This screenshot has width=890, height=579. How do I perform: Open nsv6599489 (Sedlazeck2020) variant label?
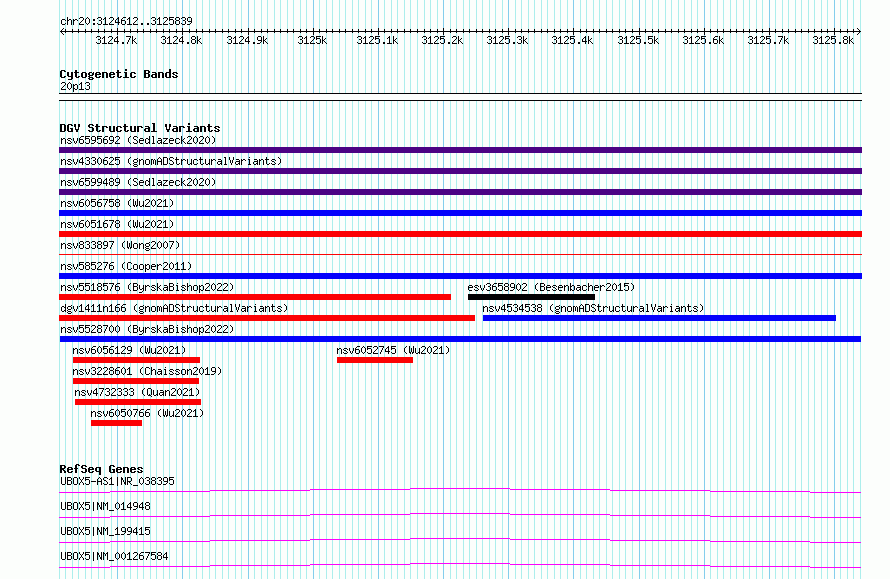click(138, 182)
